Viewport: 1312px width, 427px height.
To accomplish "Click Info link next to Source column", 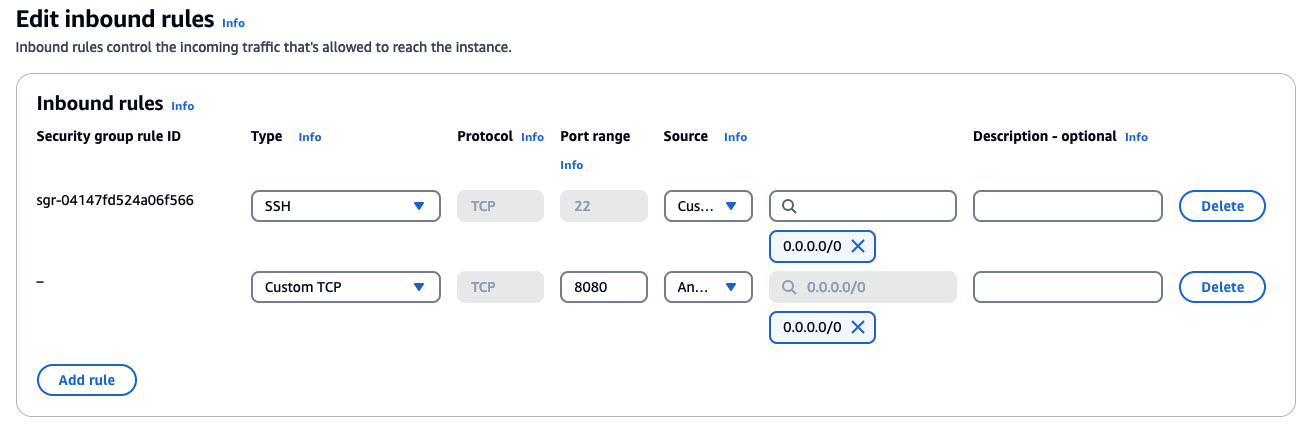I will (x=735, y=137).
